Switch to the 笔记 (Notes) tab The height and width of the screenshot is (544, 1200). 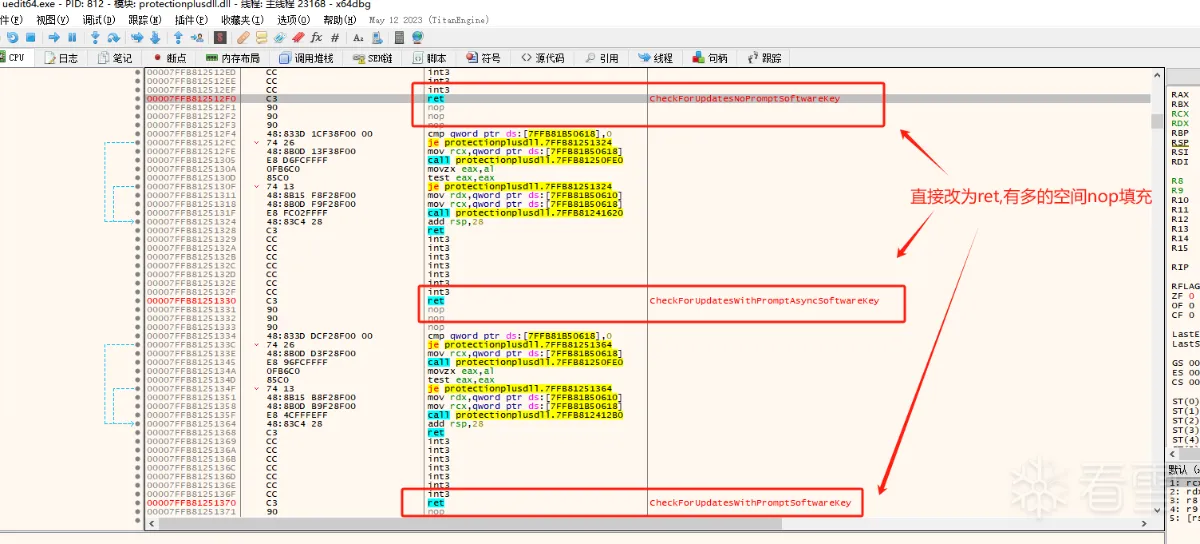116,58
